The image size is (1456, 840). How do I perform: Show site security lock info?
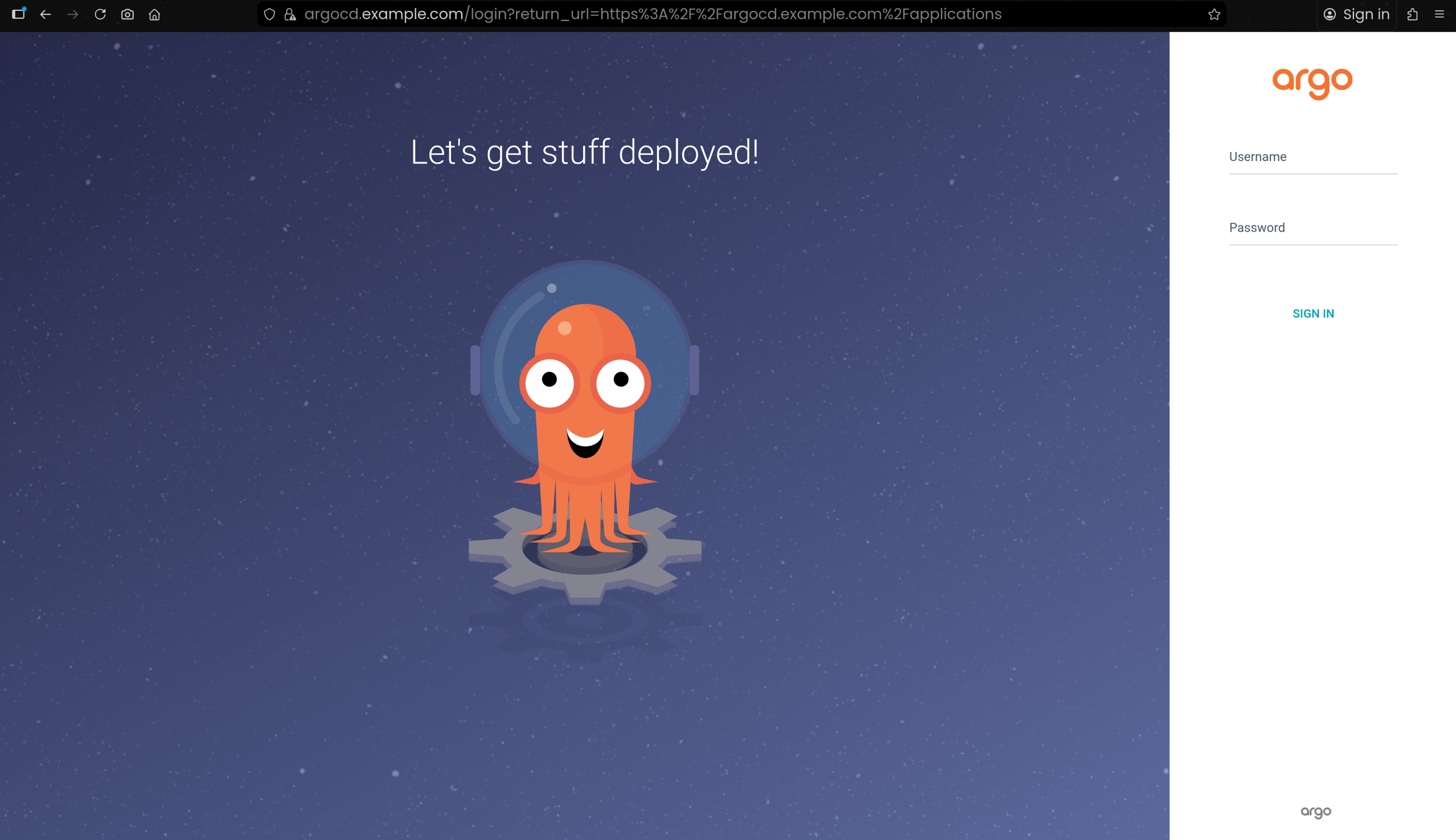click(290, 14)
